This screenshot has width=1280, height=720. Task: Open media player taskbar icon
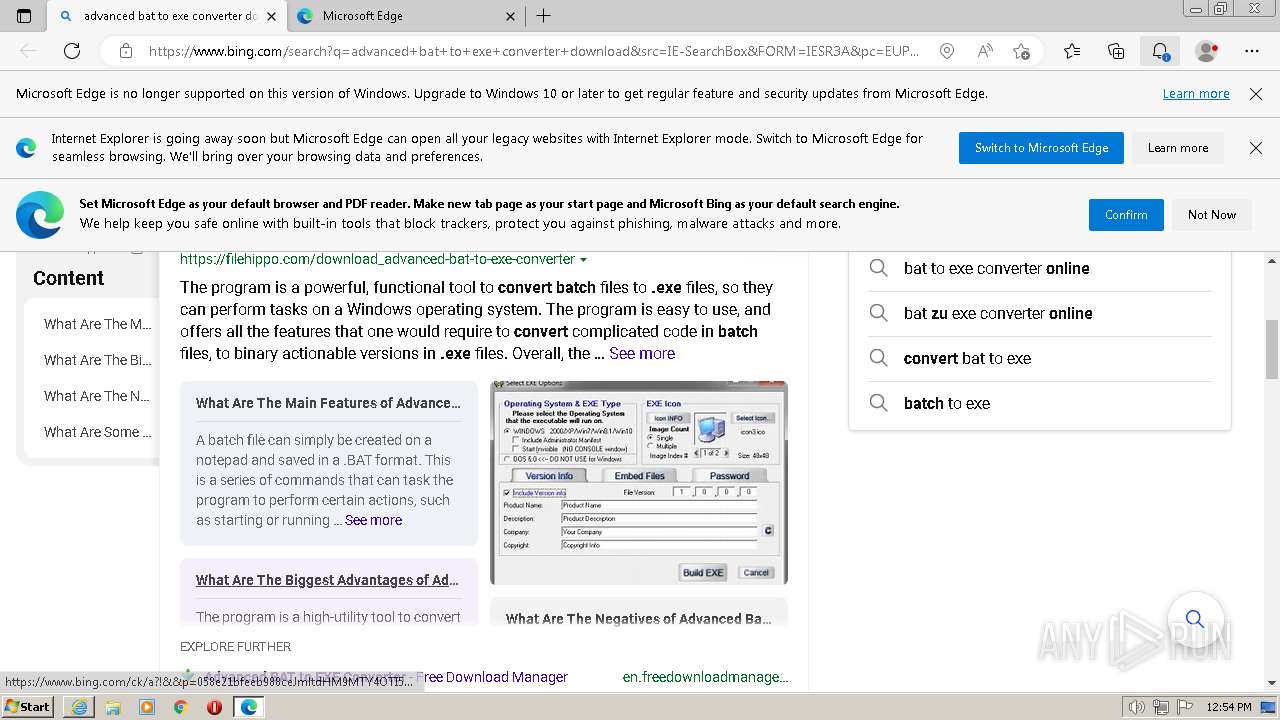147,707
